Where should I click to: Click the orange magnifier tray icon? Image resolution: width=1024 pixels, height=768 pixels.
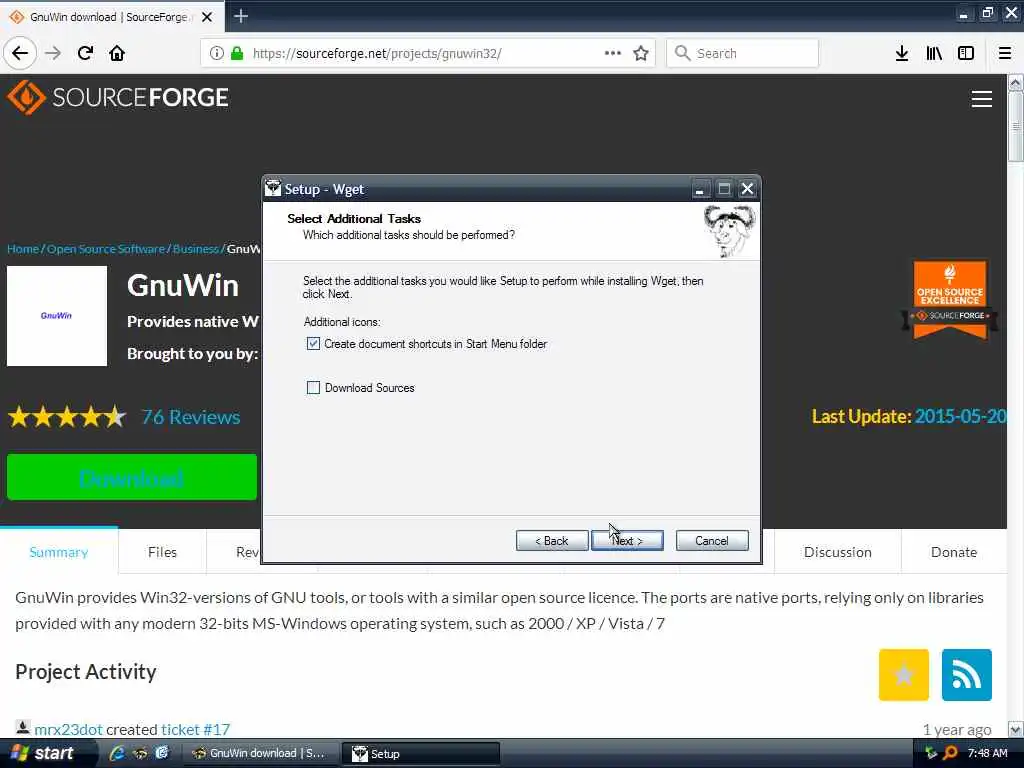tap(951, 753)
